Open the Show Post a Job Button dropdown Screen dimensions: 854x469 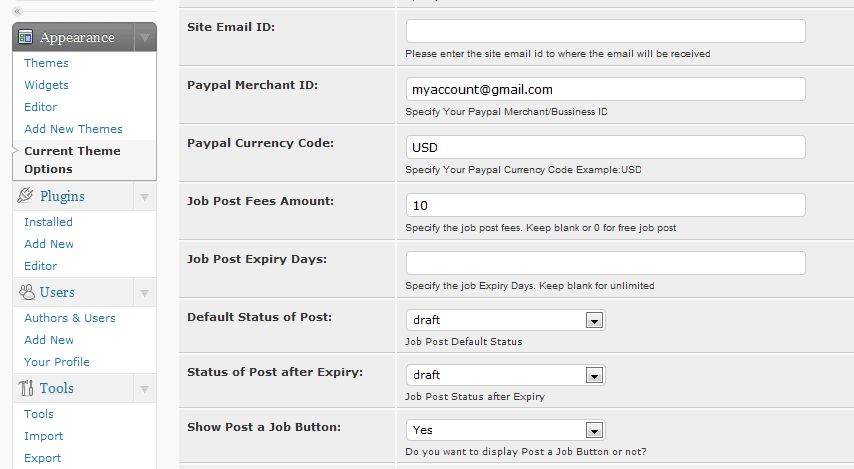(x=505, y=430)
